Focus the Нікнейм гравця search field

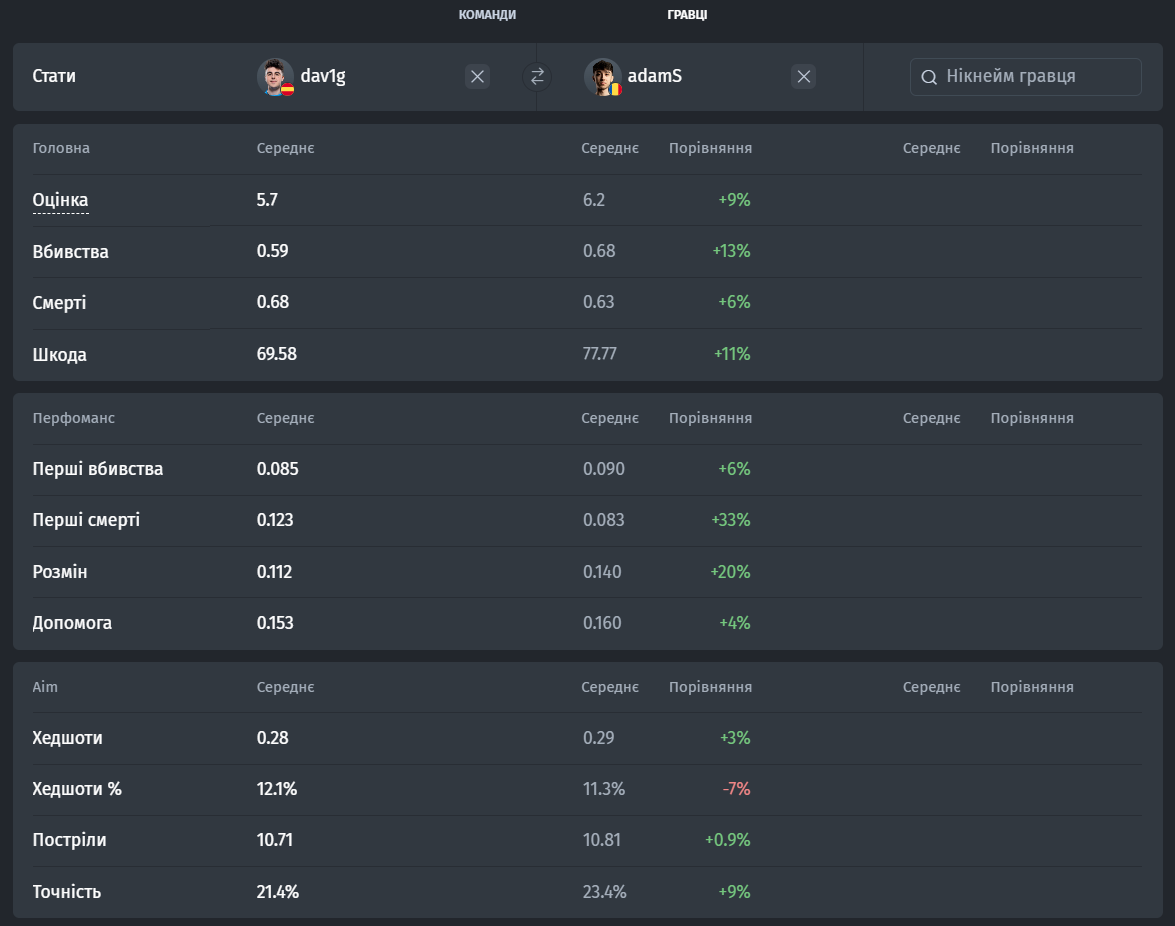click(x=1025, y=76)
